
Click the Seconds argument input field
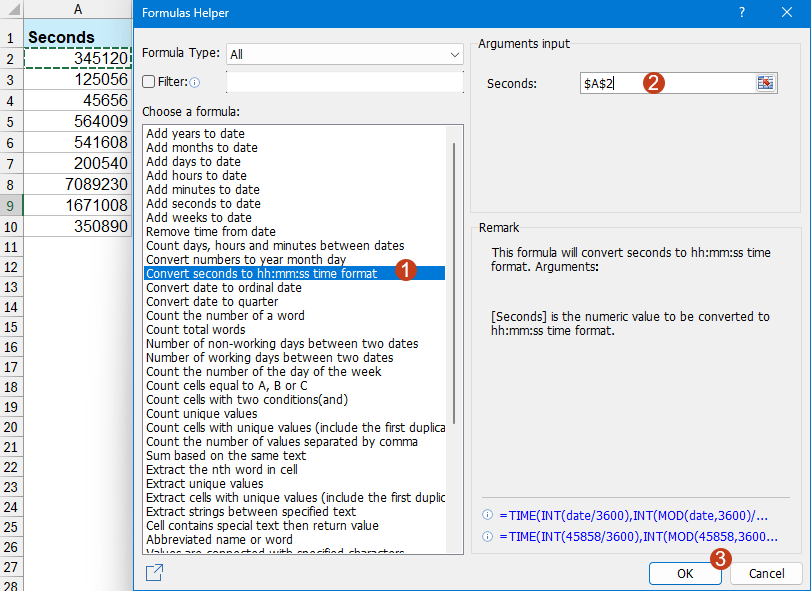click(x=665, y=83)
